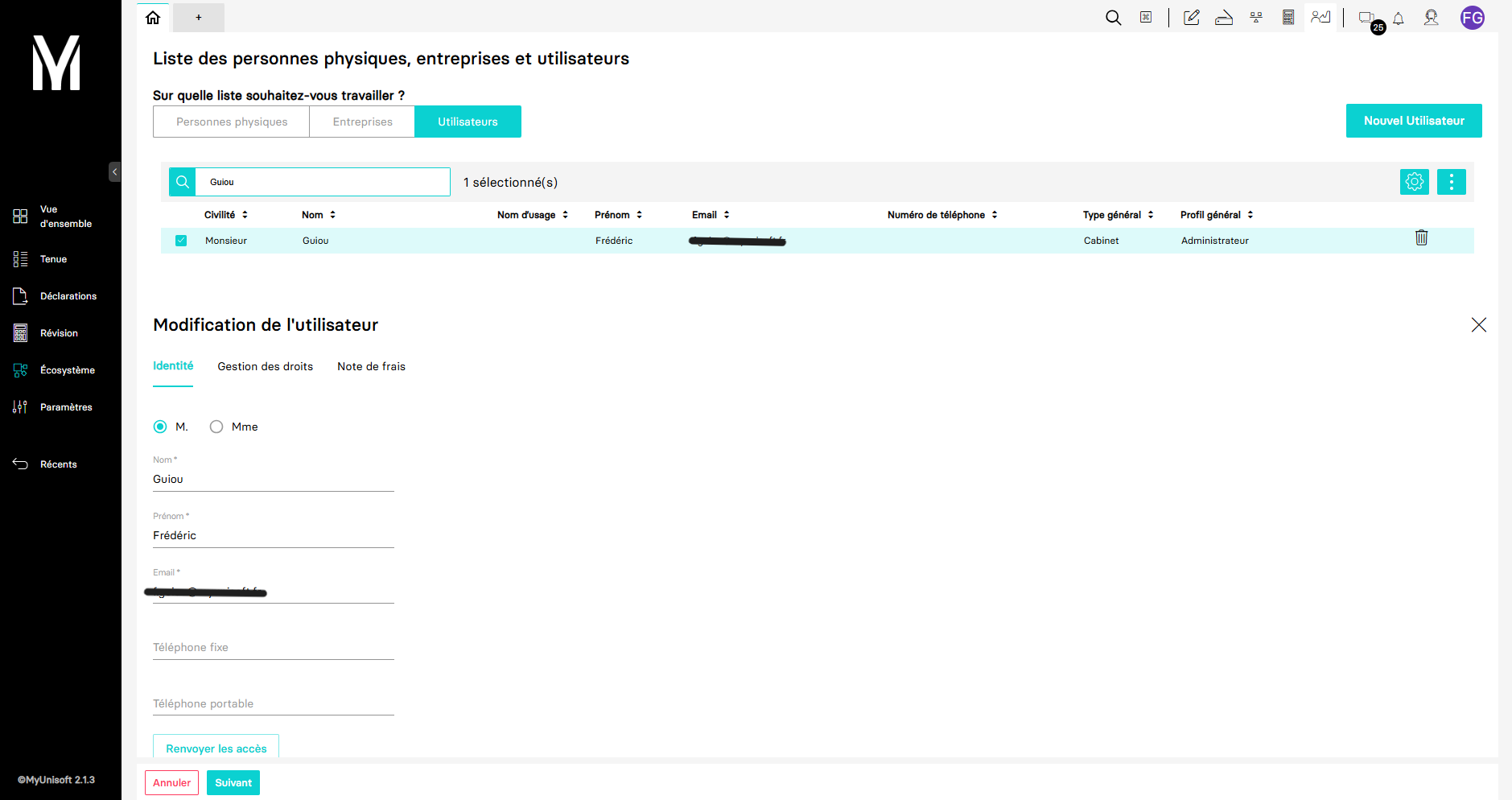Click the Téléphone fixe field
This screenshot has width=1512, height=800.
[x=274, y=647]
